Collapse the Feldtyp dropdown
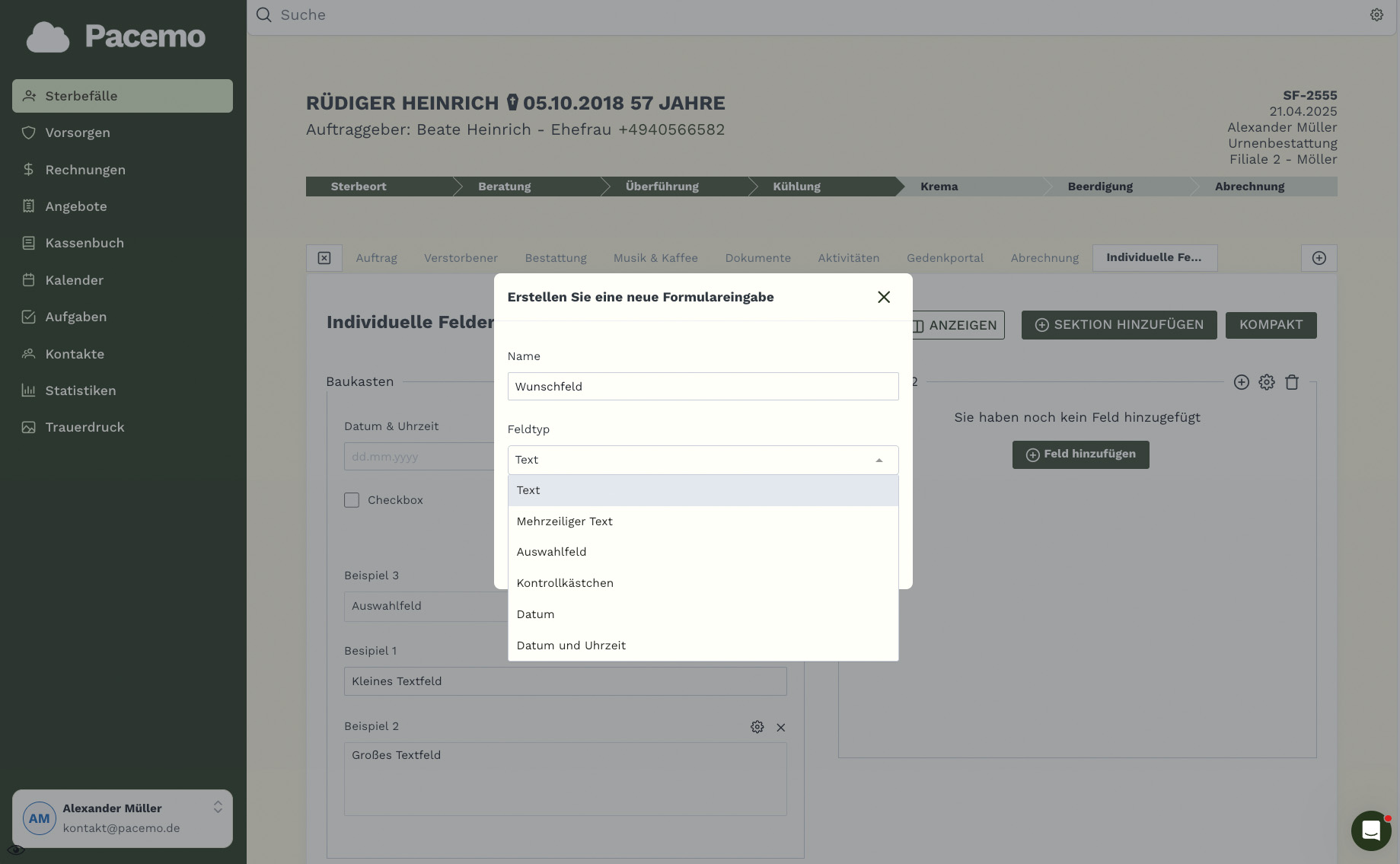 (879, 460)
